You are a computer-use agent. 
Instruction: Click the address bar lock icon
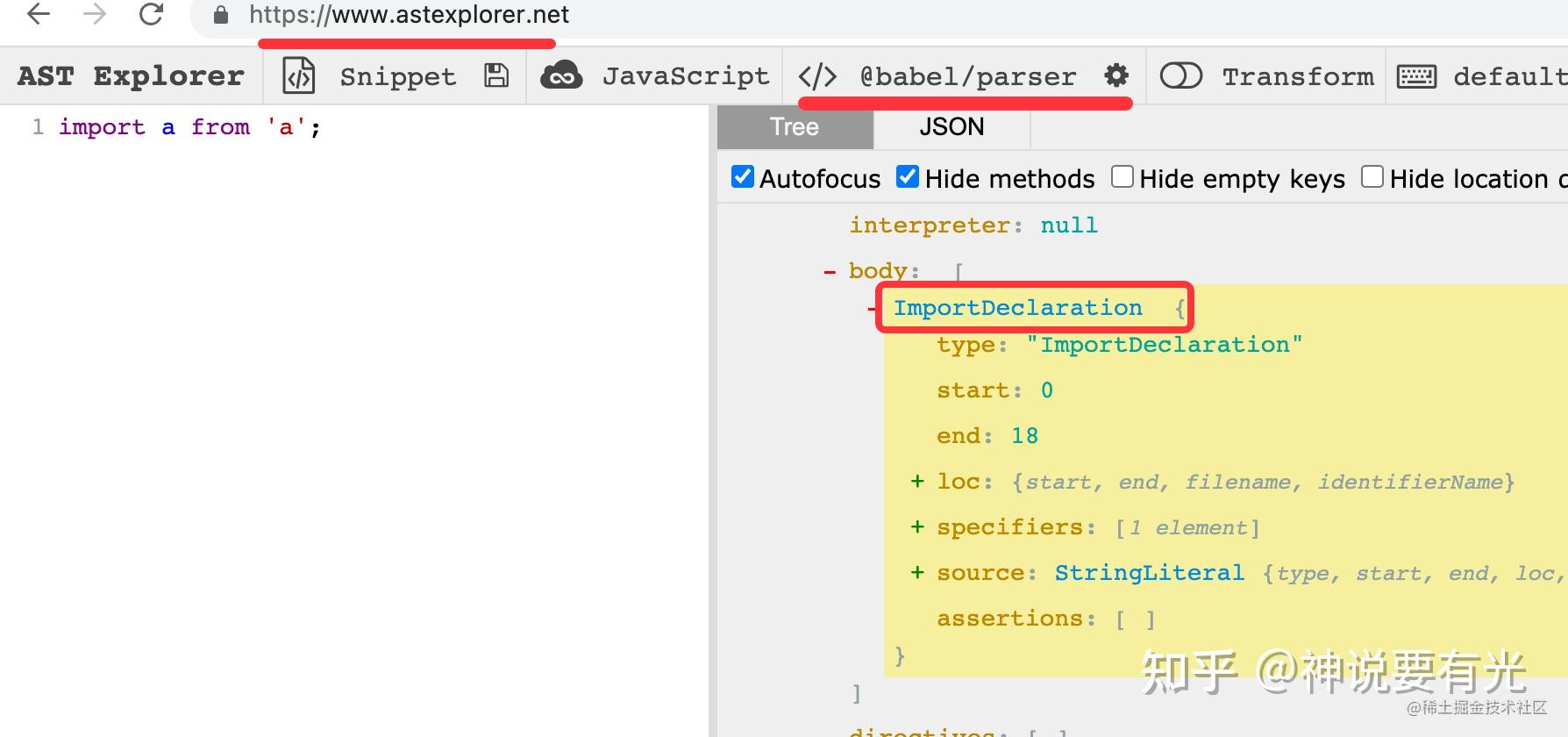pyautogui.click(x=221, y=15)
